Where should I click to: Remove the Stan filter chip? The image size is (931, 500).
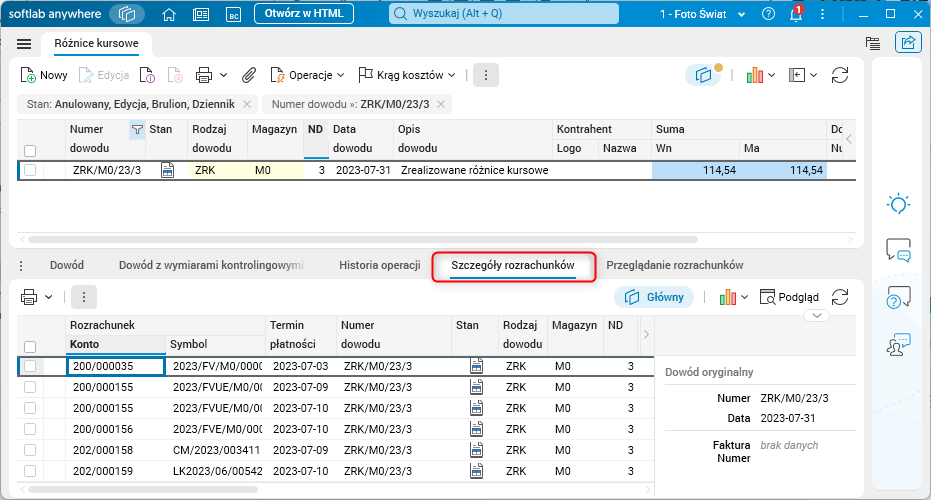[x=247, y=105]
